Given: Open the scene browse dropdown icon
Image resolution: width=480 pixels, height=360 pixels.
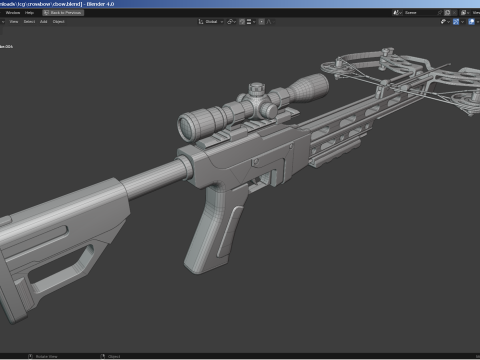Looking at the screenshot, I should click(398, 13).
